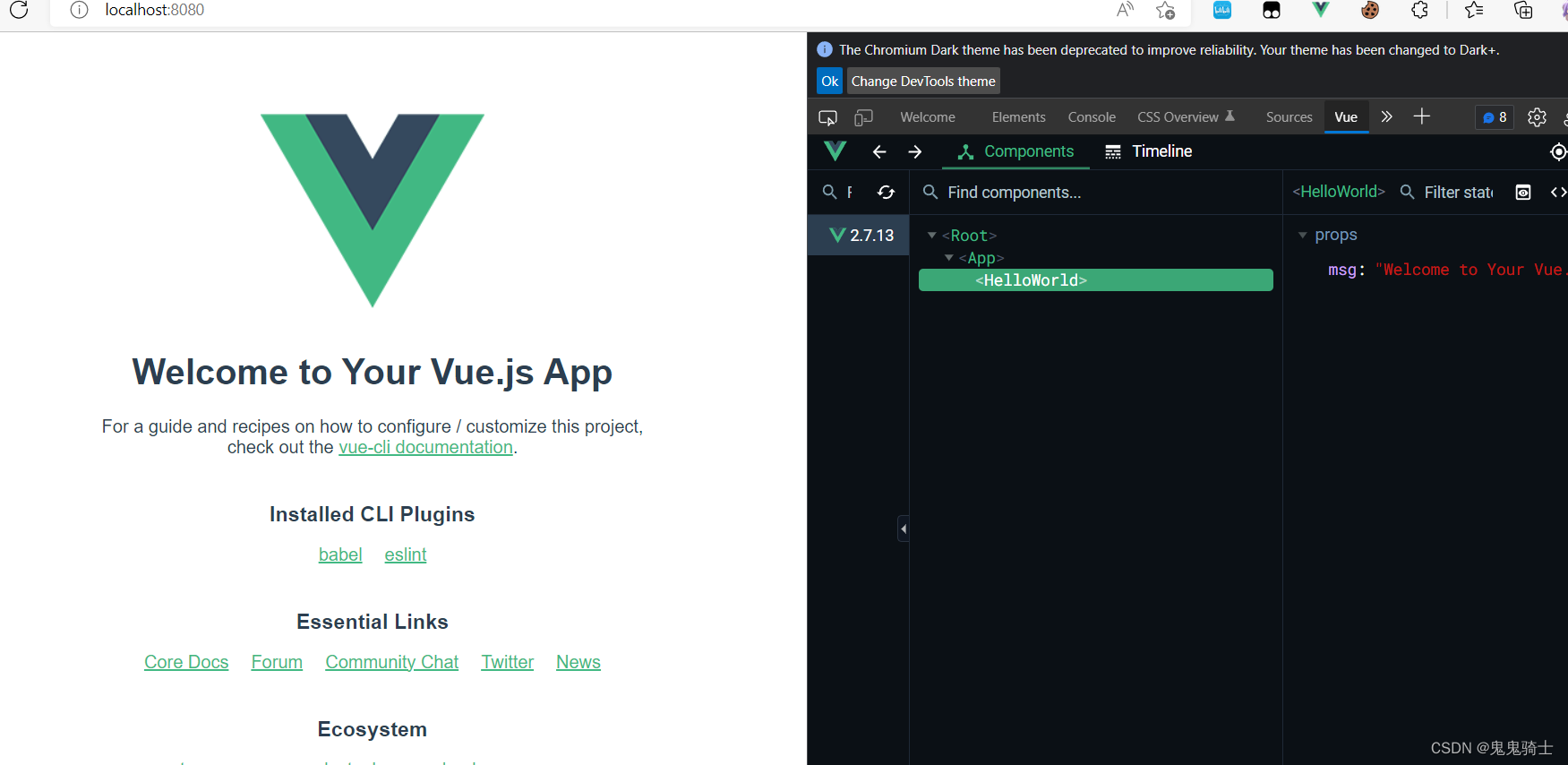Collapse the Root tree node
This screenshot has height=765, width=1568.
click(931, 236)
